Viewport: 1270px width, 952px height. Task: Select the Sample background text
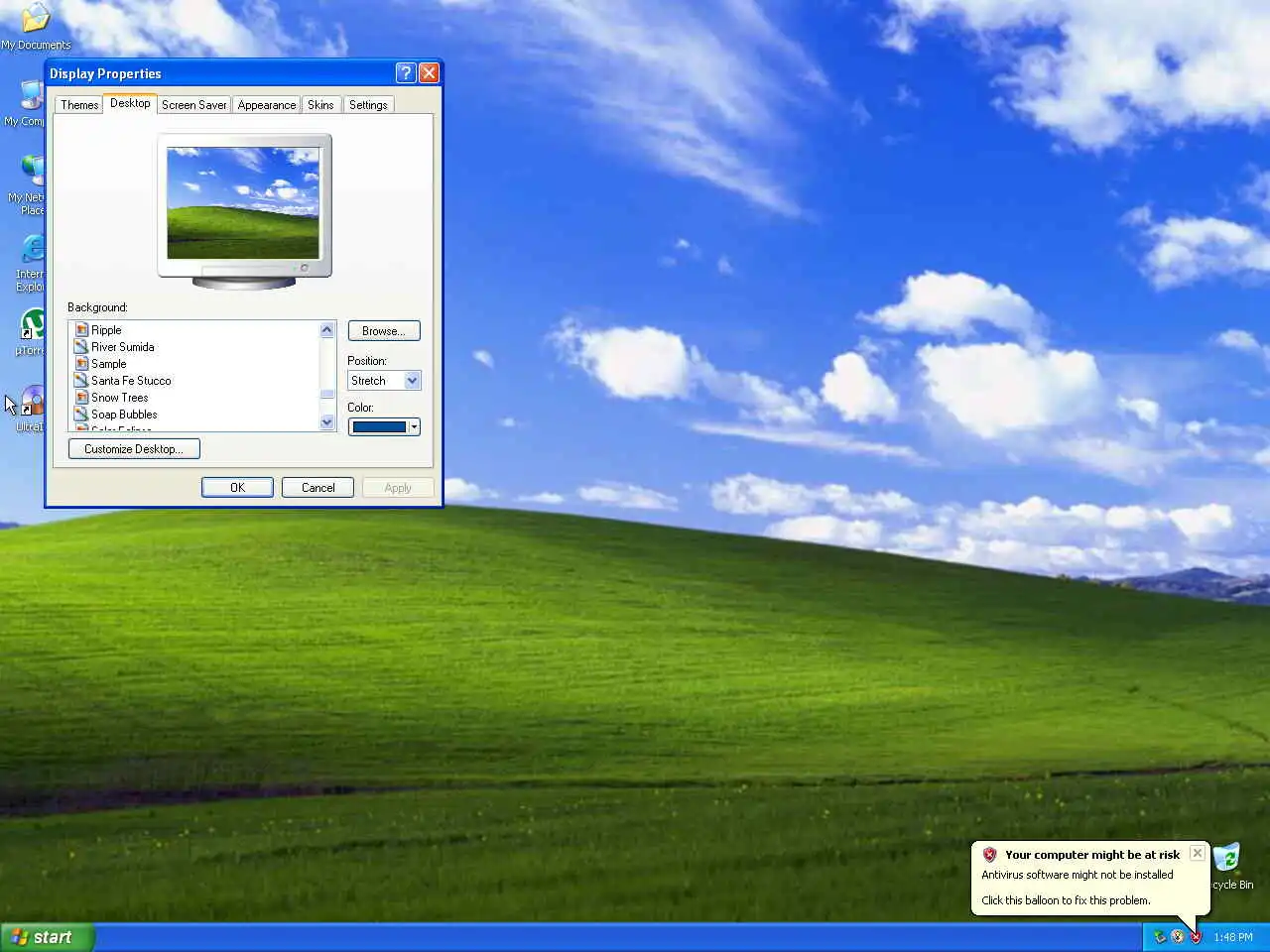(x=109, y=364)
